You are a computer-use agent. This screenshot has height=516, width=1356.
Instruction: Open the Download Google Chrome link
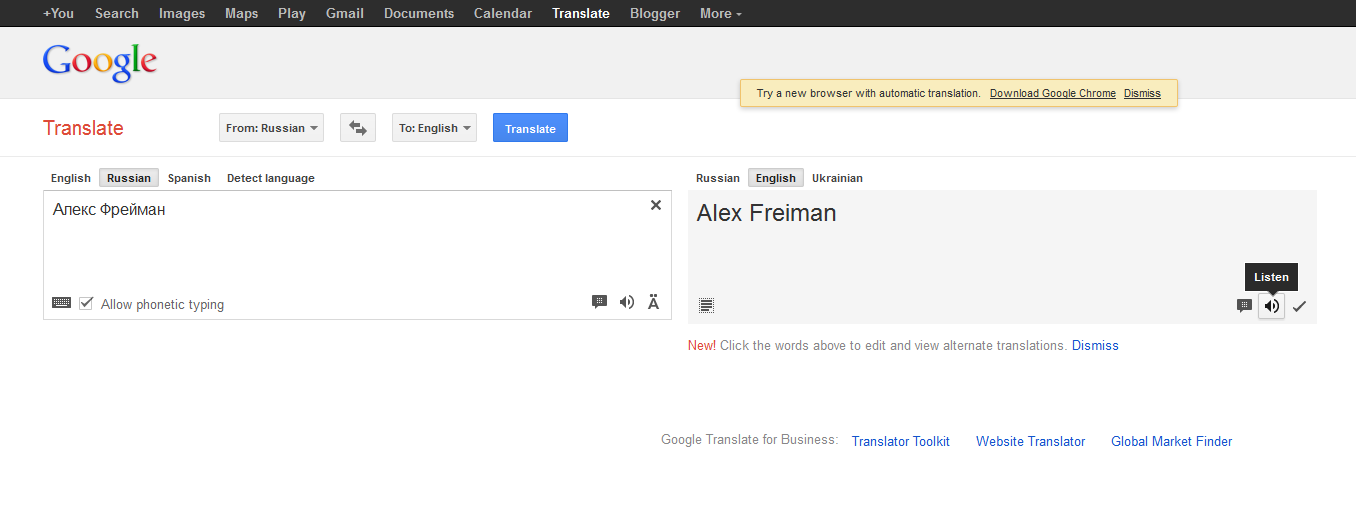point(1053,93)
